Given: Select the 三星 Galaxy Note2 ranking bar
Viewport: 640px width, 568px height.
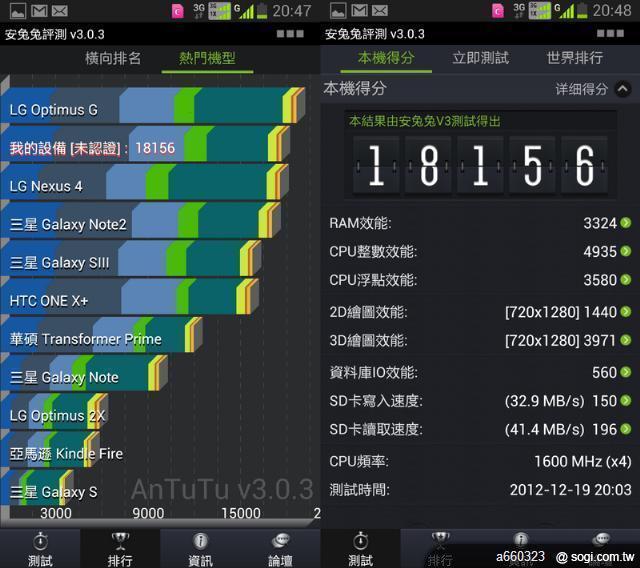Looking at the screenshot, I should [x=140, y=220].
